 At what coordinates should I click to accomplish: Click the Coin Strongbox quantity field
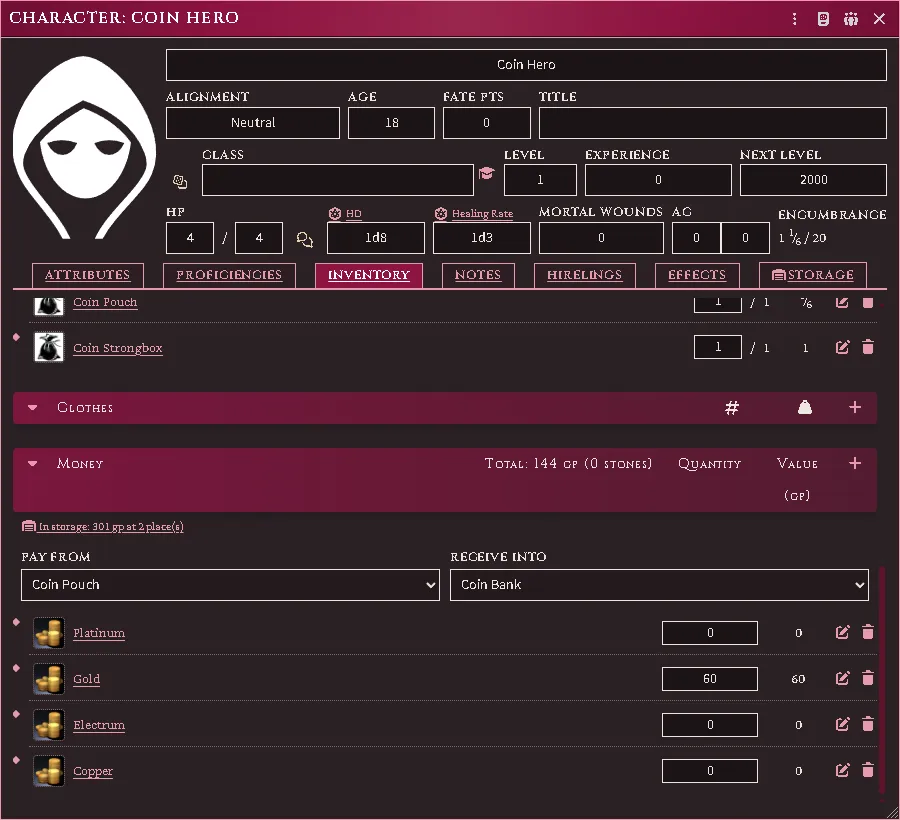pyautogui.click(x=717, y=347)
